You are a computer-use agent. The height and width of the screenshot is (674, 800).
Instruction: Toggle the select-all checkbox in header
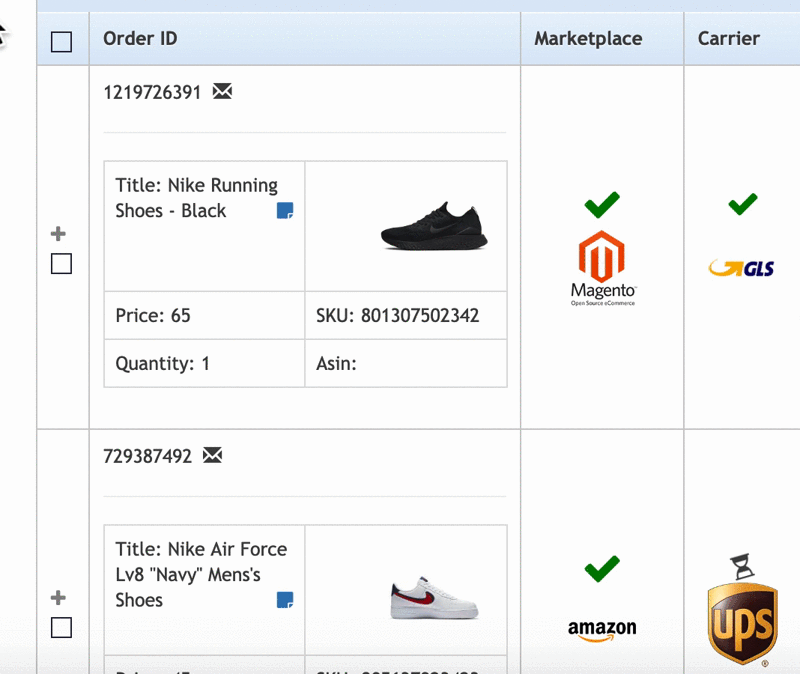click(x=61, y=42)
